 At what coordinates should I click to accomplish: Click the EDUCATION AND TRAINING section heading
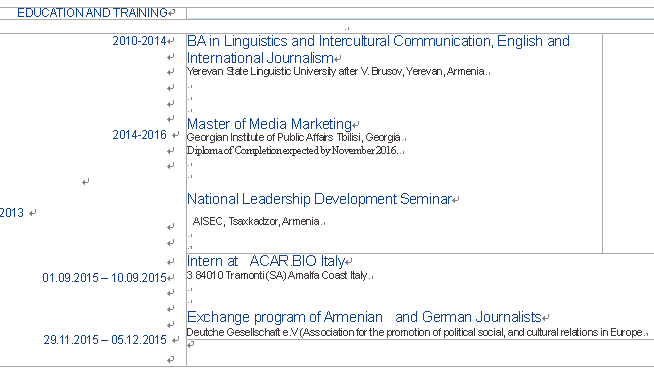pos(92,13)
